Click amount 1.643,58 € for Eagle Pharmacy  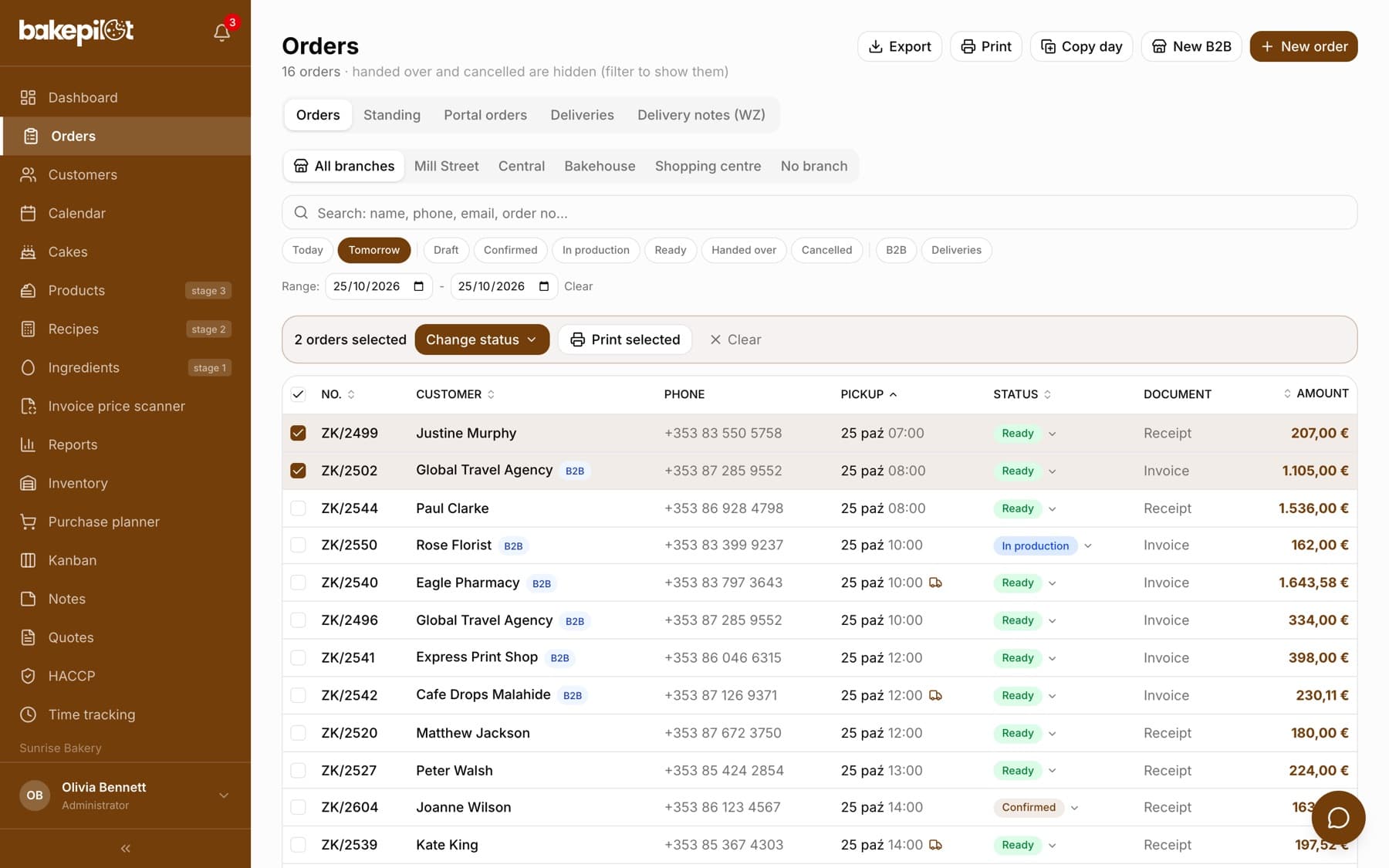[1313, 583]
